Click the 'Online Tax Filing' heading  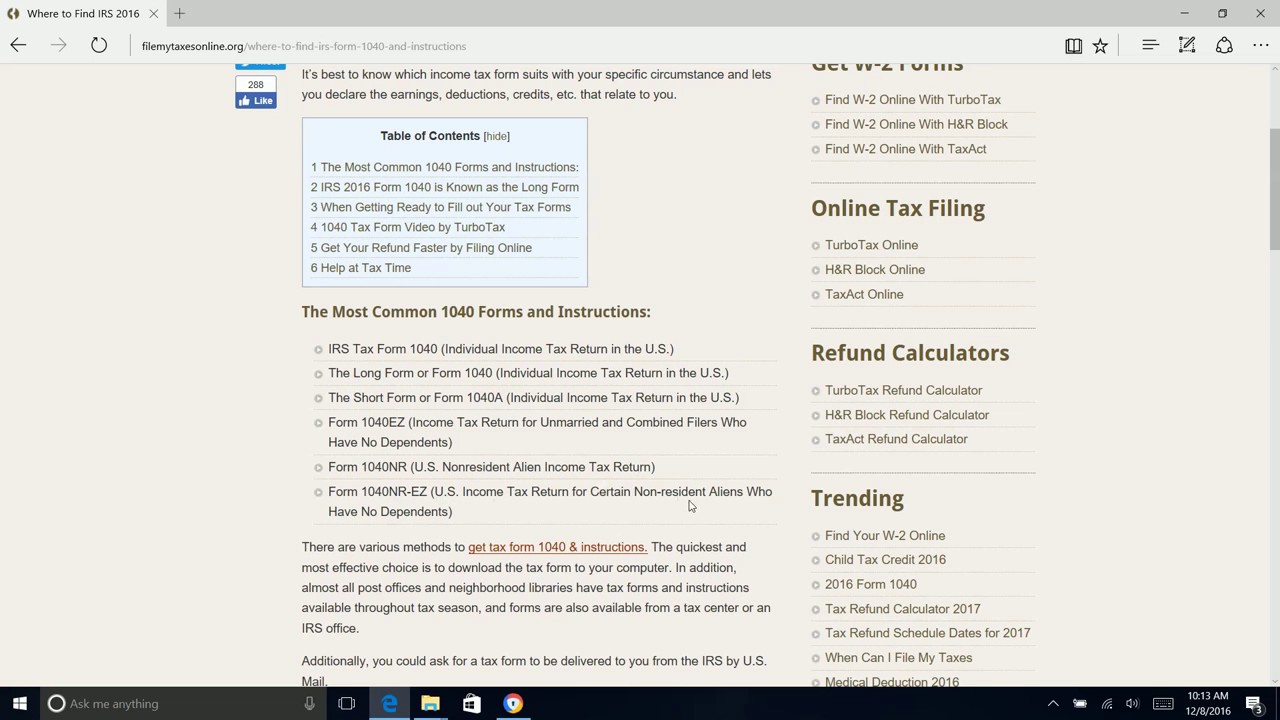pyautogui.click(x=898, y=208)
